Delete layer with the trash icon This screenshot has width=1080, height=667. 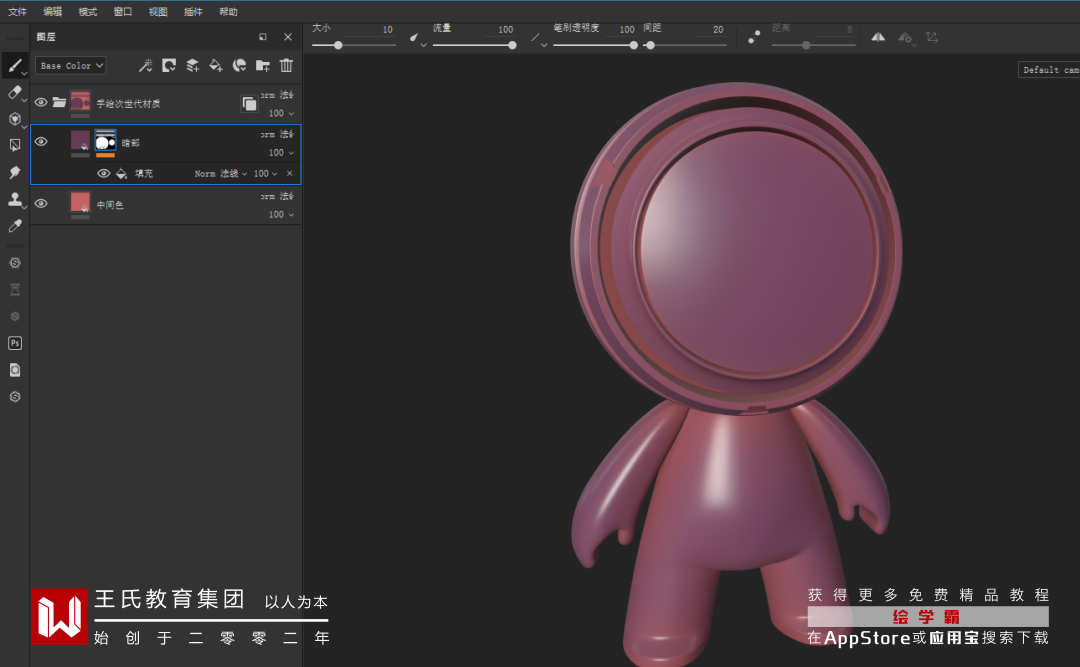(287, 66)
